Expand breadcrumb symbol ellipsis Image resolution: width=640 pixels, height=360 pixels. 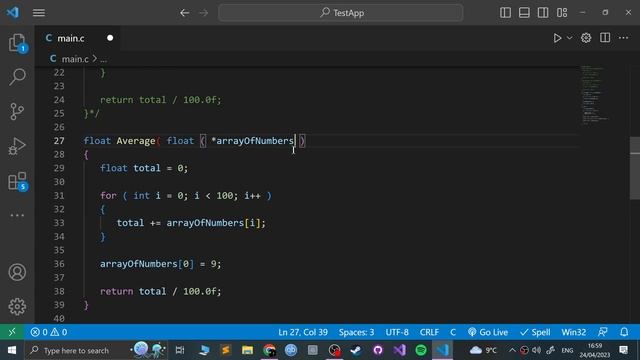click(x=103, y=60)
